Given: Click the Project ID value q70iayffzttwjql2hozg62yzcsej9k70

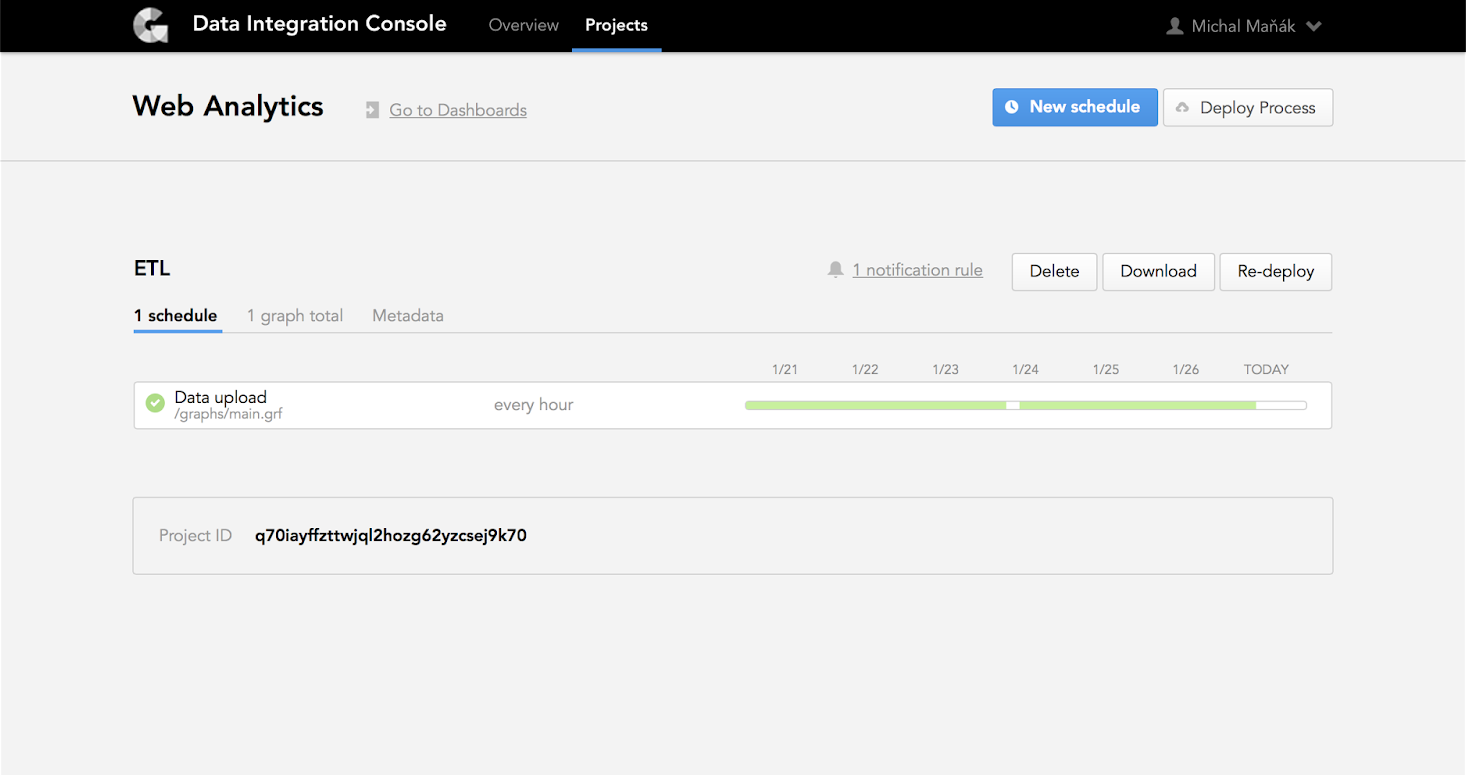Looking at the screenshot, I should click(391, 536).
